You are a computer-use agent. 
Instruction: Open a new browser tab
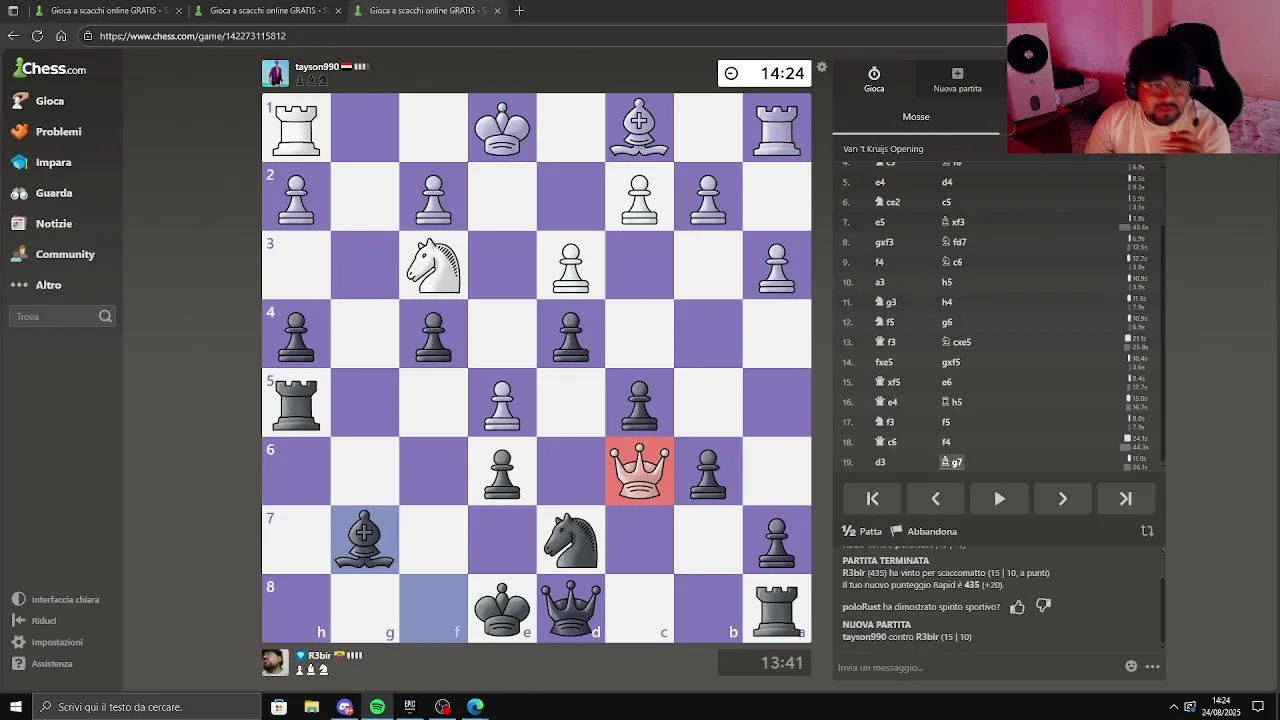point(519,10)
